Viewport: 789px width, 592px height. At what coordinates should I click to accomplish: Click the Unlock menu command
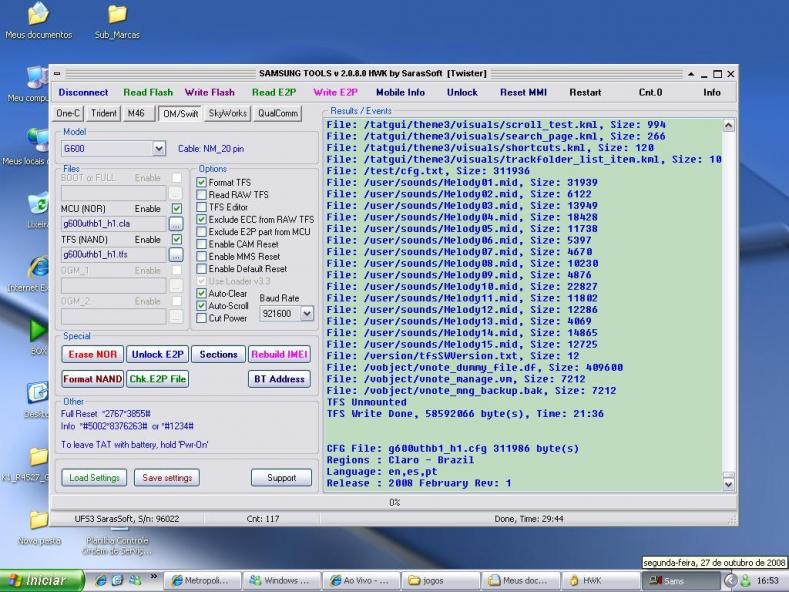click(462, 92)
